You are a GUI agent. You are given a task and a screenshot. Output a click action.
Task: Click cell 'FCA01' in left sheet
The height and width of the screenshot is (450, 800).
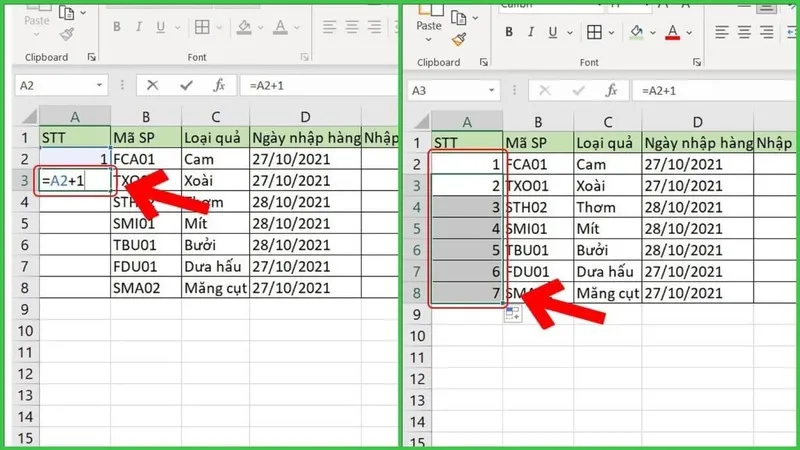click(x=146, y=159)
